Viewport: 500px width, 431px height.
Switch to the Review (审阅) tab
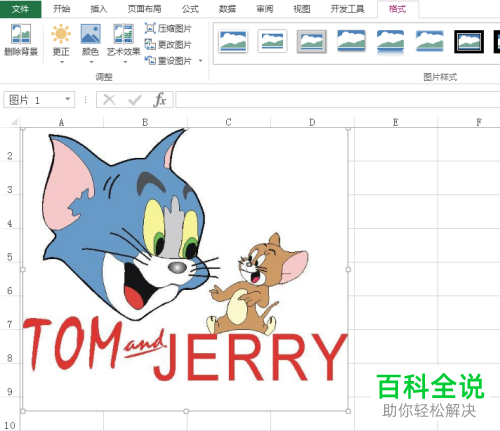[265, 9]
